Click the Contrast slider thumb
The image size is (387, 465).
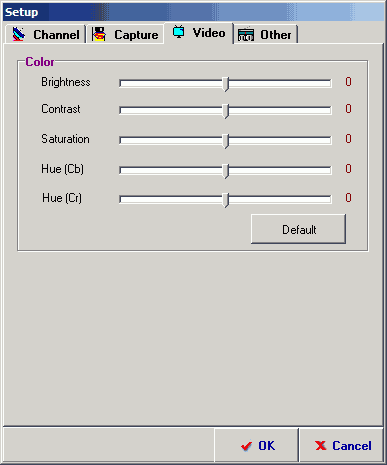226,111
